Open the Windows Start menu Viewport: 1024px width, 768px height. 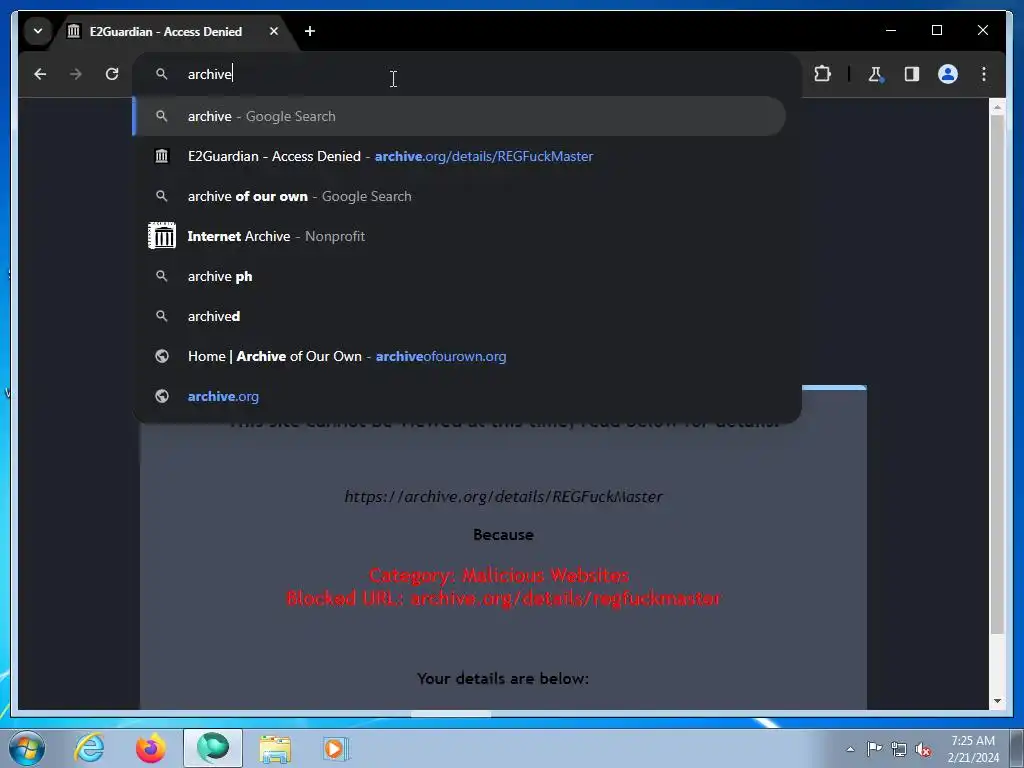(27, 748)
